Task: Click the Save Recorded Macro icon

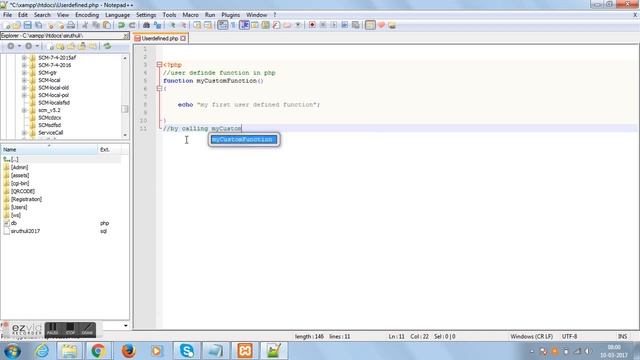Action: click(356, 25)
